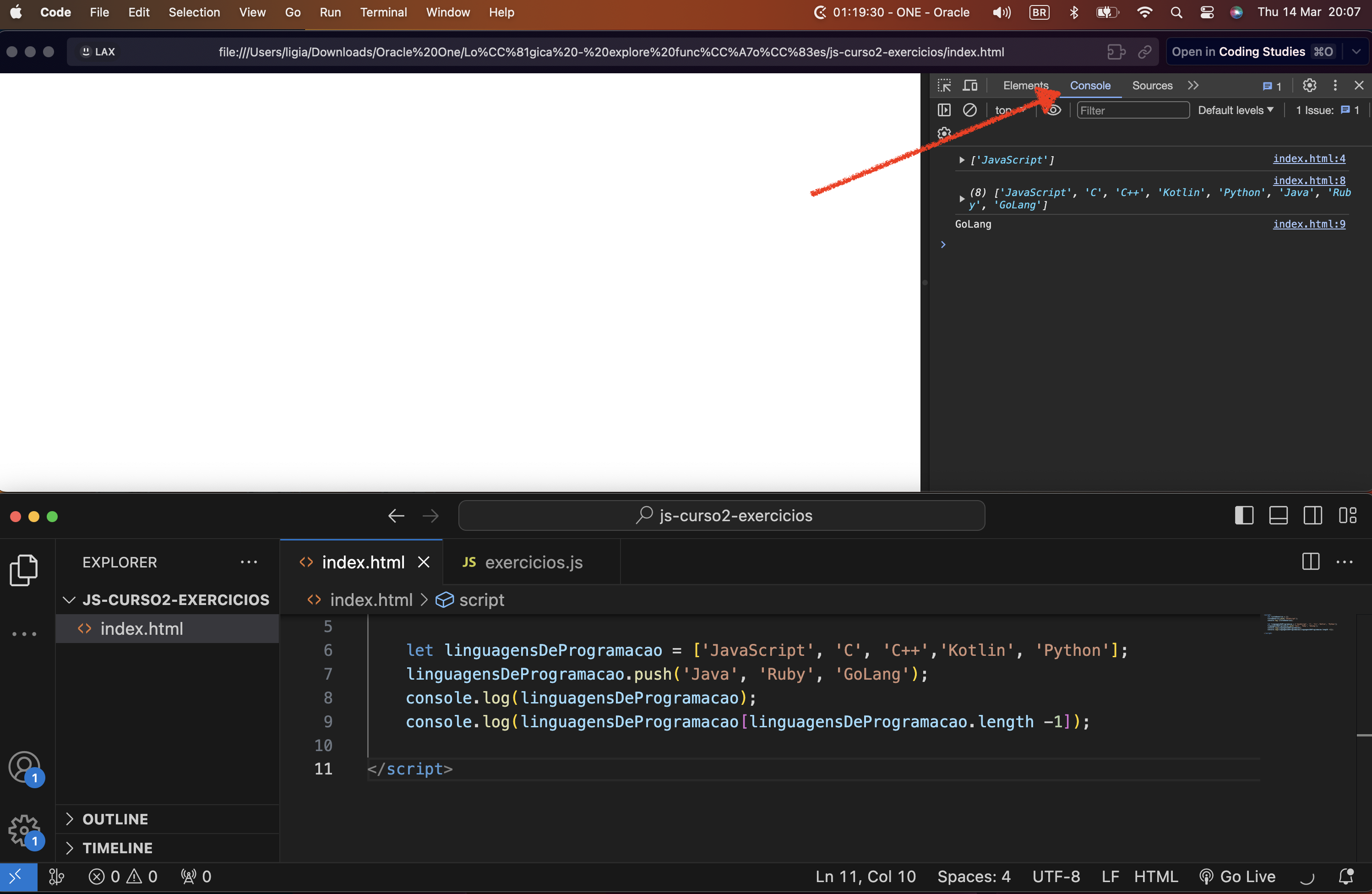
Task: Open the top context dropdown in console
Action: [x=1009, y=110]
